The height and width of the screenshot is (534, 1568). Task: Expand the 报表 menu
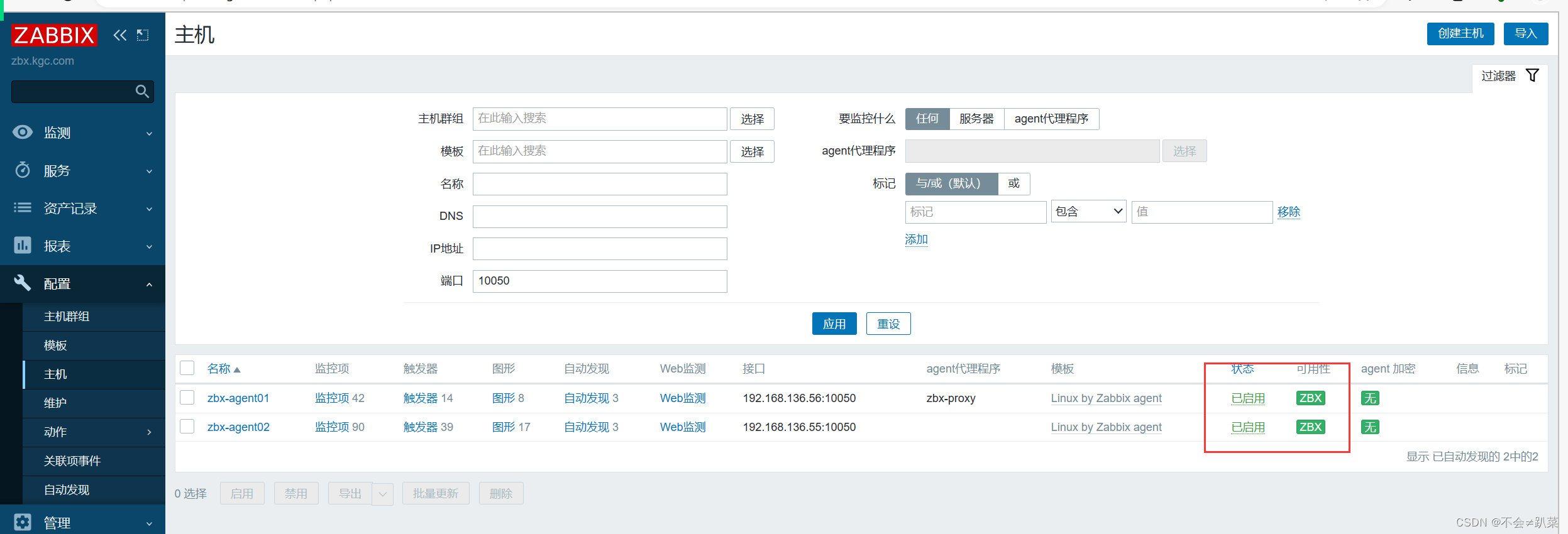coord(149,246)
